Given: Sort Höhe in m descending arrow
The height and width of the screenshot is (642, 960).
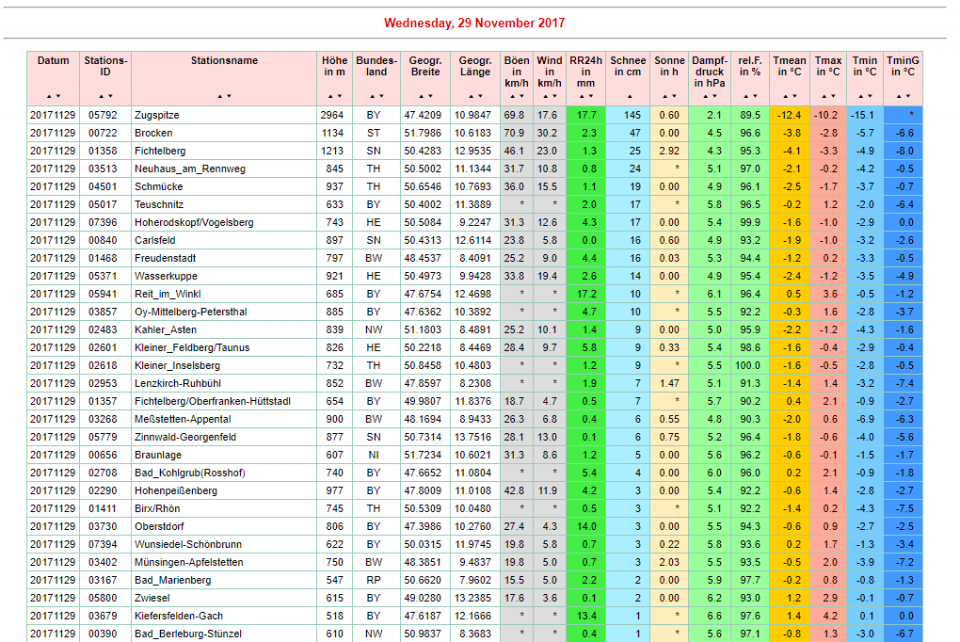Looking at the screenshot, I should coord(338,96).
